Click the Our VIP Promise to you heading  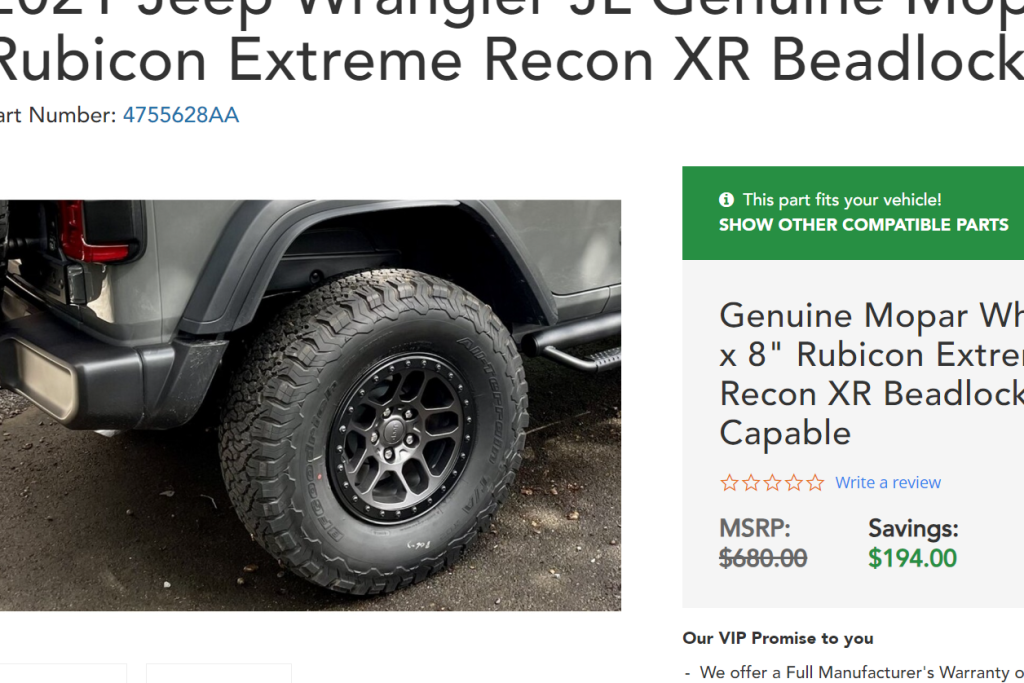[778, 639]
